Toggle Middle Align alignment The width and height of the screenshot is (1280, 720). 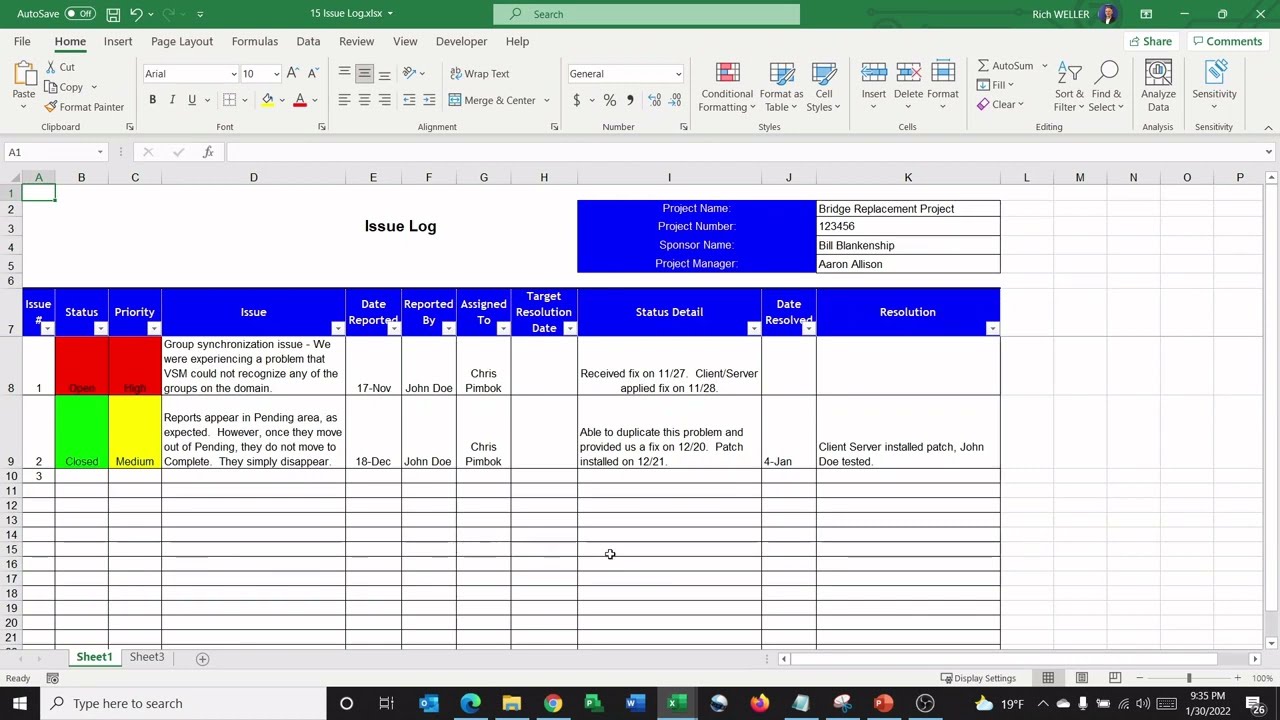click(364, 73)
